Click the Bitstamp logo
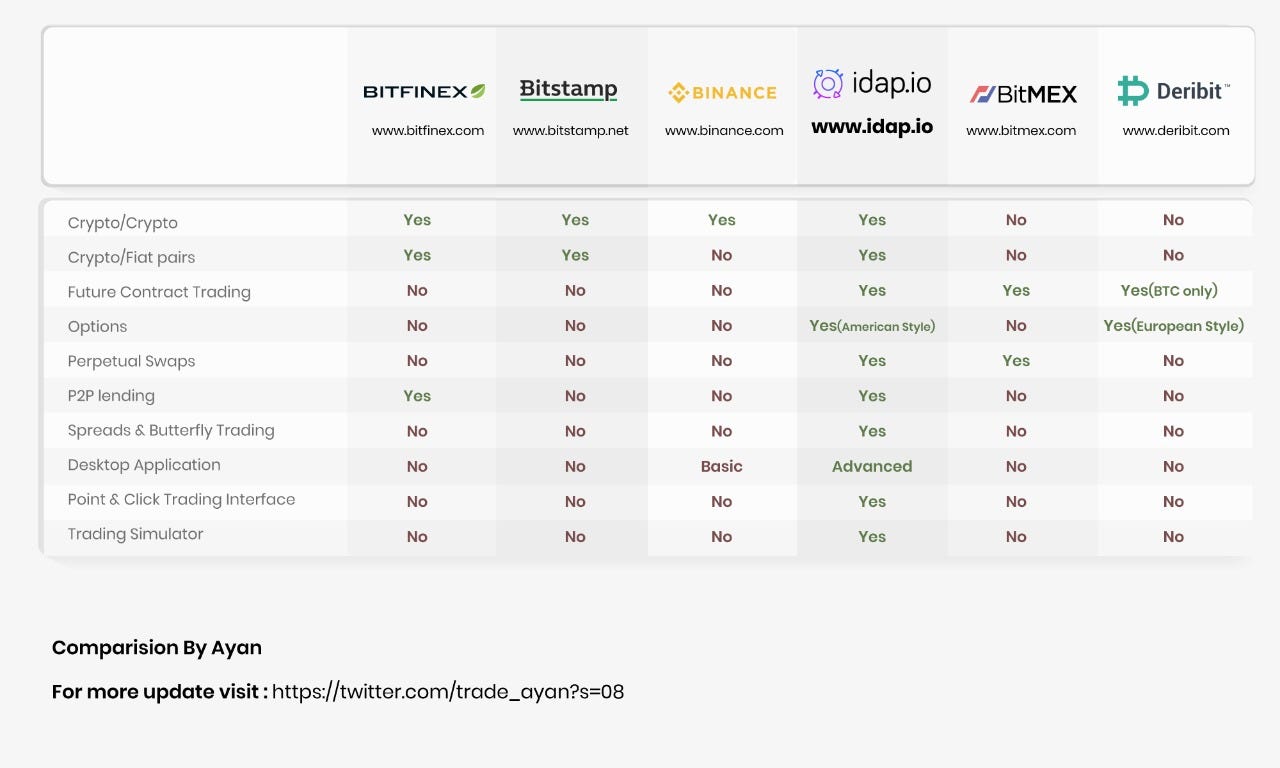Viewport: 1280px width, 768px height. (x=568, y=90)
